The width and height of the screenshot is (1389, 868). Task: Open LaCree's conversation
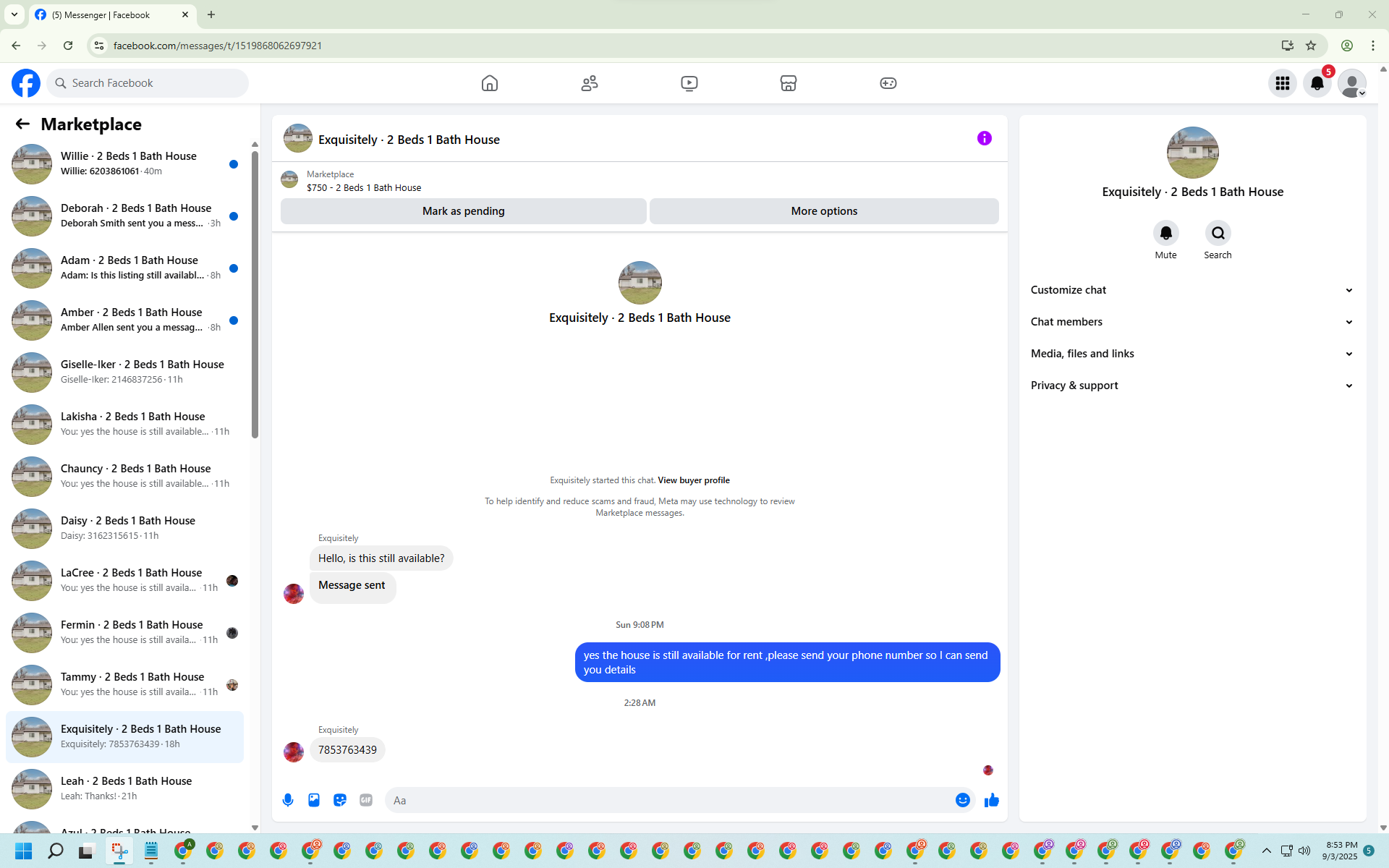pyautogui.click(x=124, y=581)
